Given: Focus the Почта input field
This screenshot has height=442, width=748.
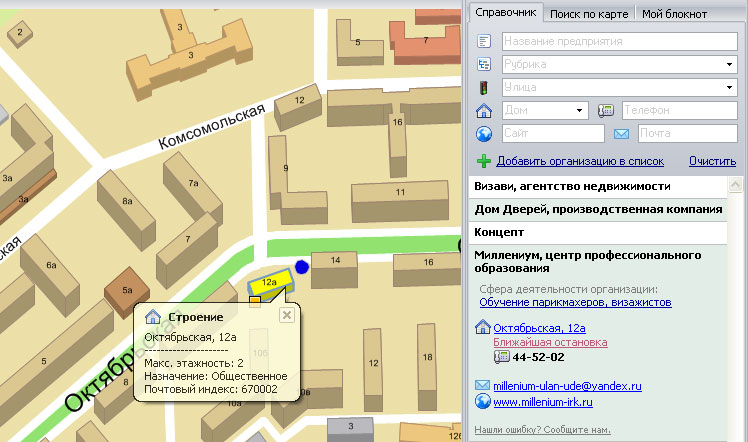Looking at the screenshot, I should pyautogui.click(x=687, y=133).
